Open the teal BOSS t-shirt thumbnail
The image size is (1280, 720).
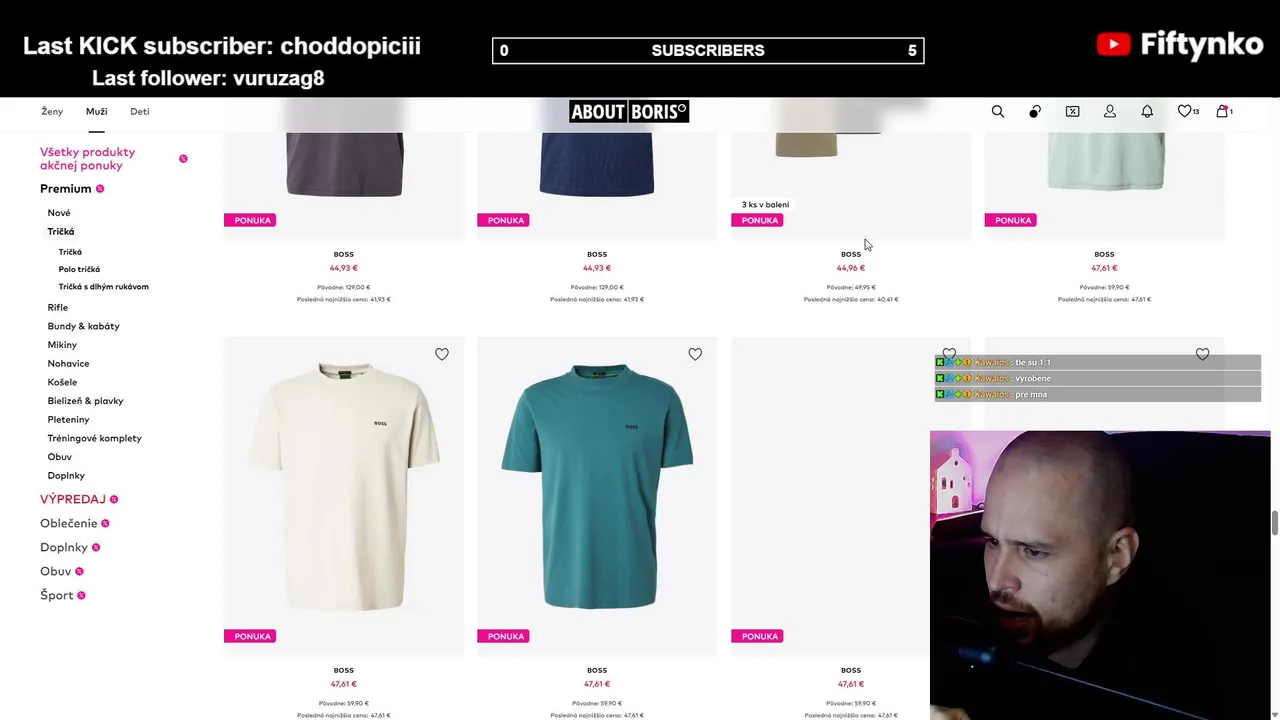click(597, 485)
